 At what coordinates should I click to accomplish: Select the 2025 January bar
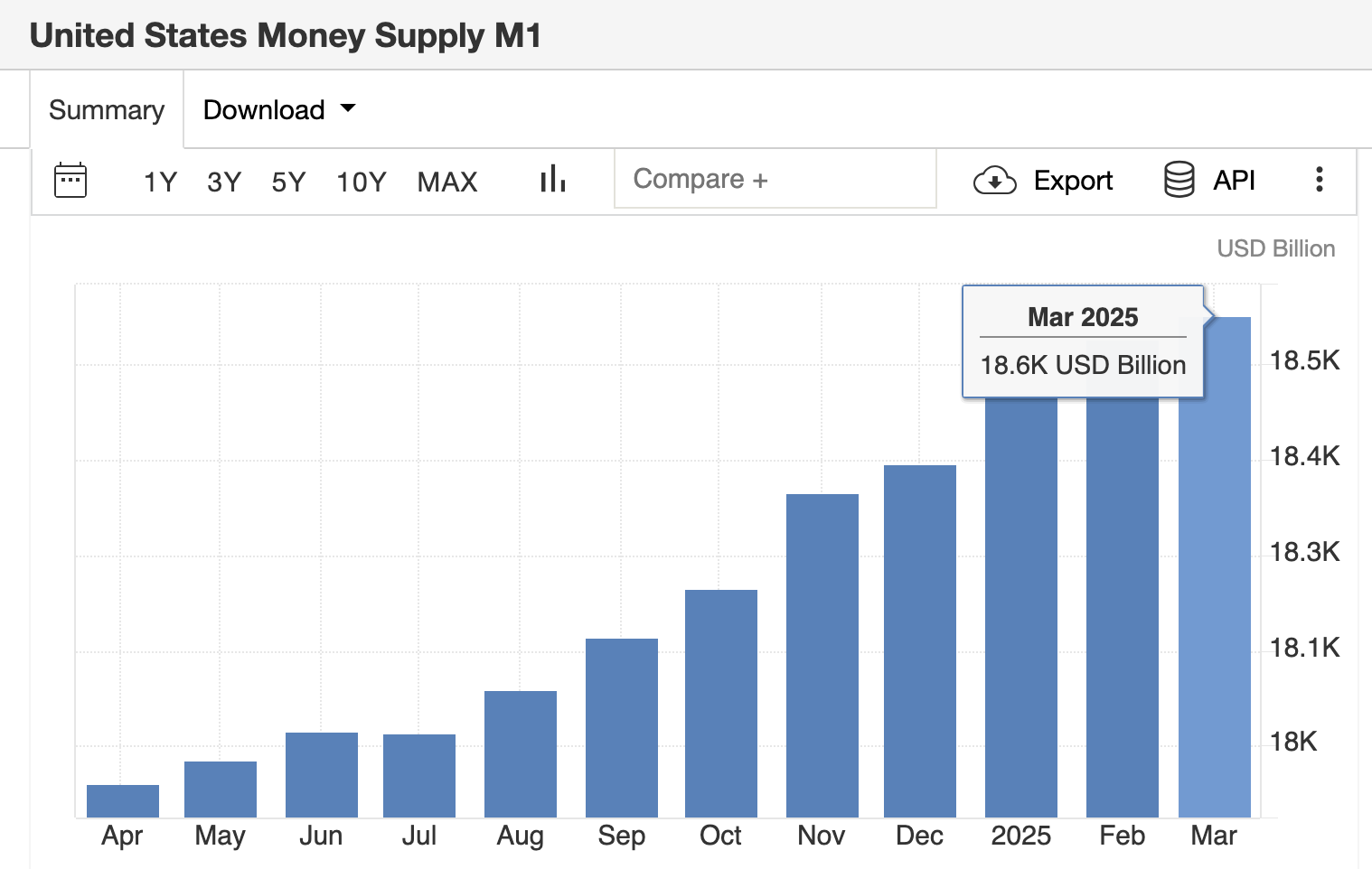tap(1021, 607)
